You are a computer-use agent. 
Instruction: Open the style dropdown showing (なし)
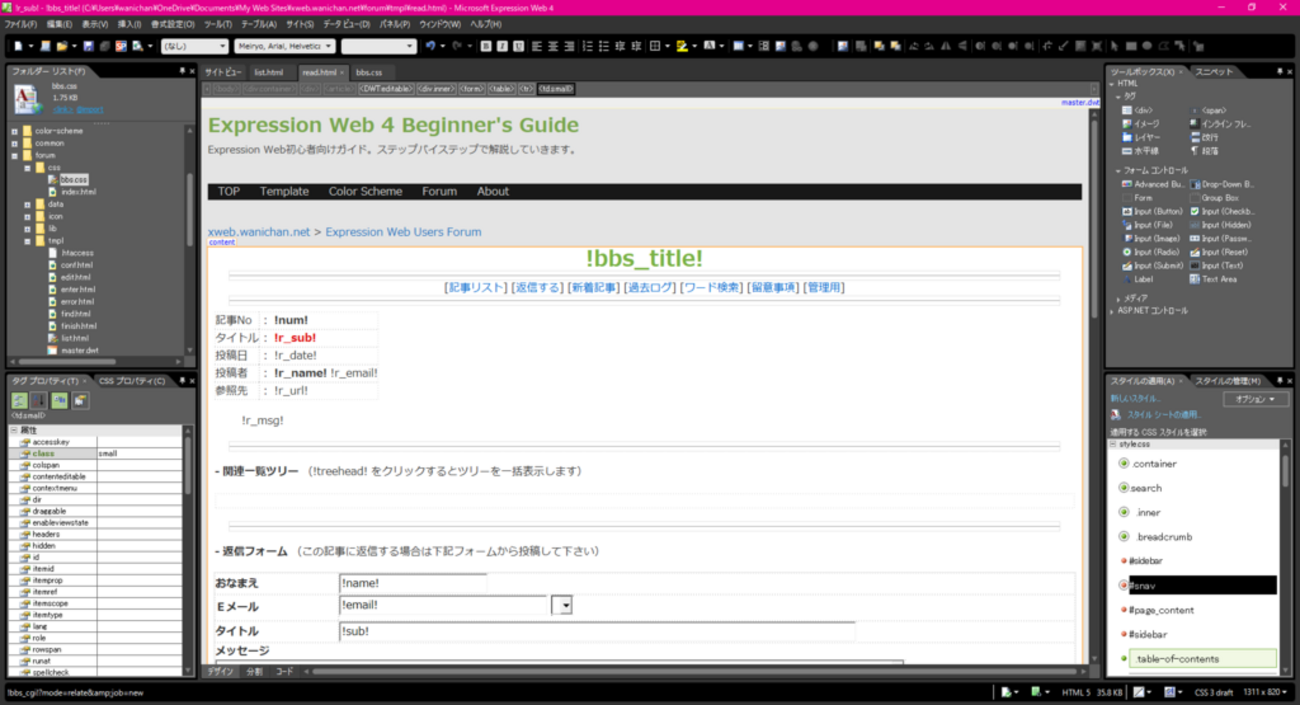pos(195,46)
